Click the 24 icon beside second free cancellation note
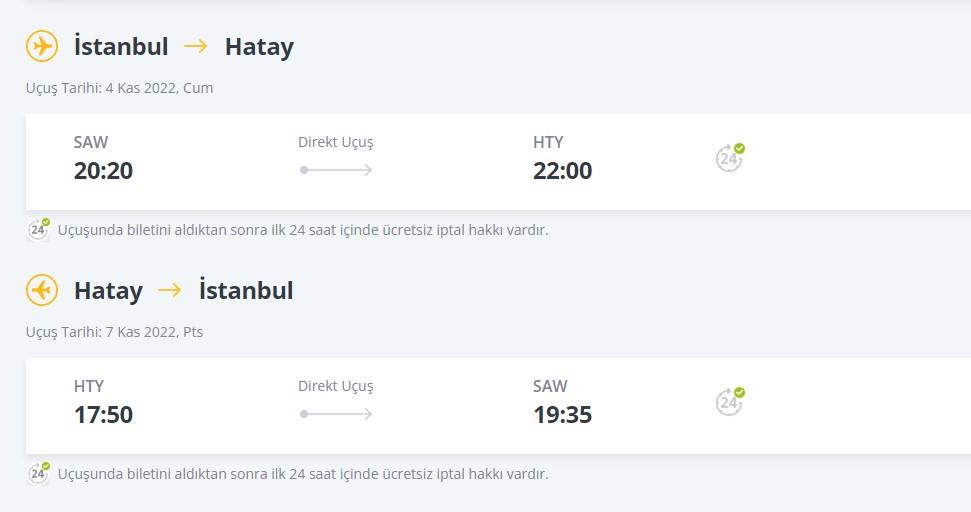The height and width of the screenshot is (512, 971). pos(38,473)
